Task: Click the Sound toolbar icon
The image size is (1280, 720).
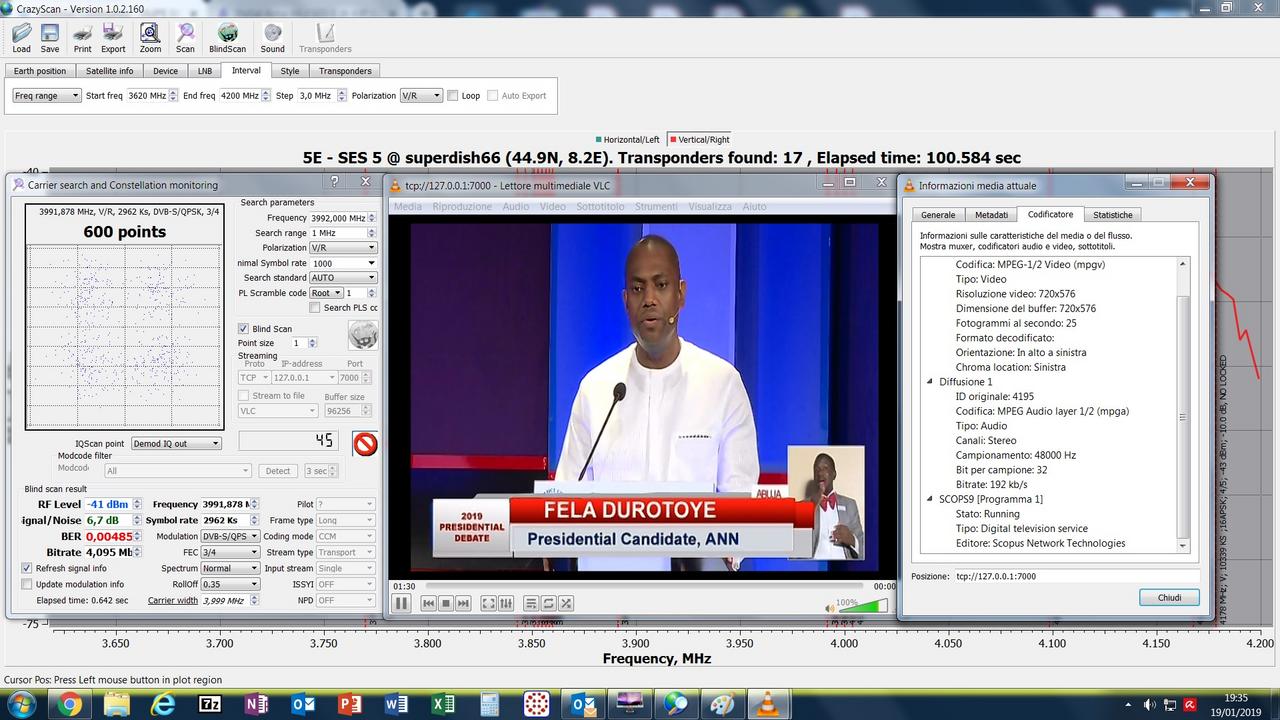Action: click(x=272, y=38)
